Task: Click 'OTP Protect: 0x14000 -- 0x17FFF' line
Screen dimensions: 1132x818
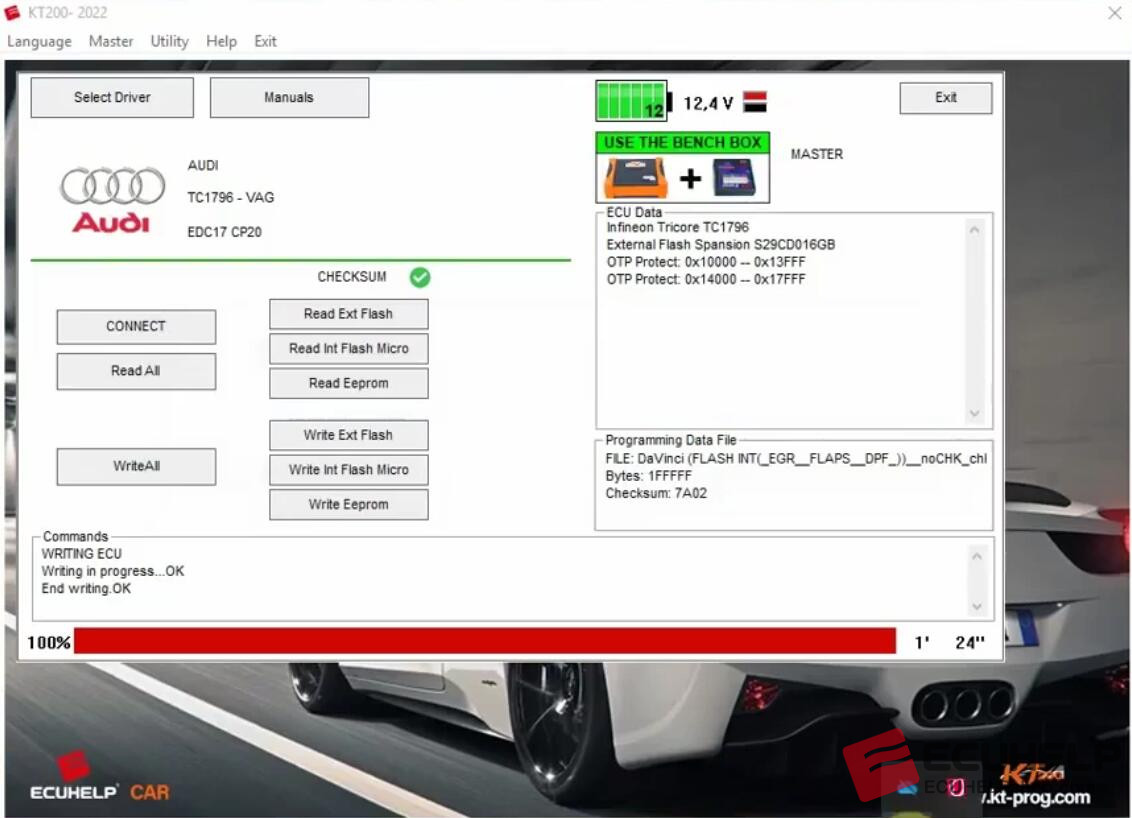Action: [x=705, y=279]
